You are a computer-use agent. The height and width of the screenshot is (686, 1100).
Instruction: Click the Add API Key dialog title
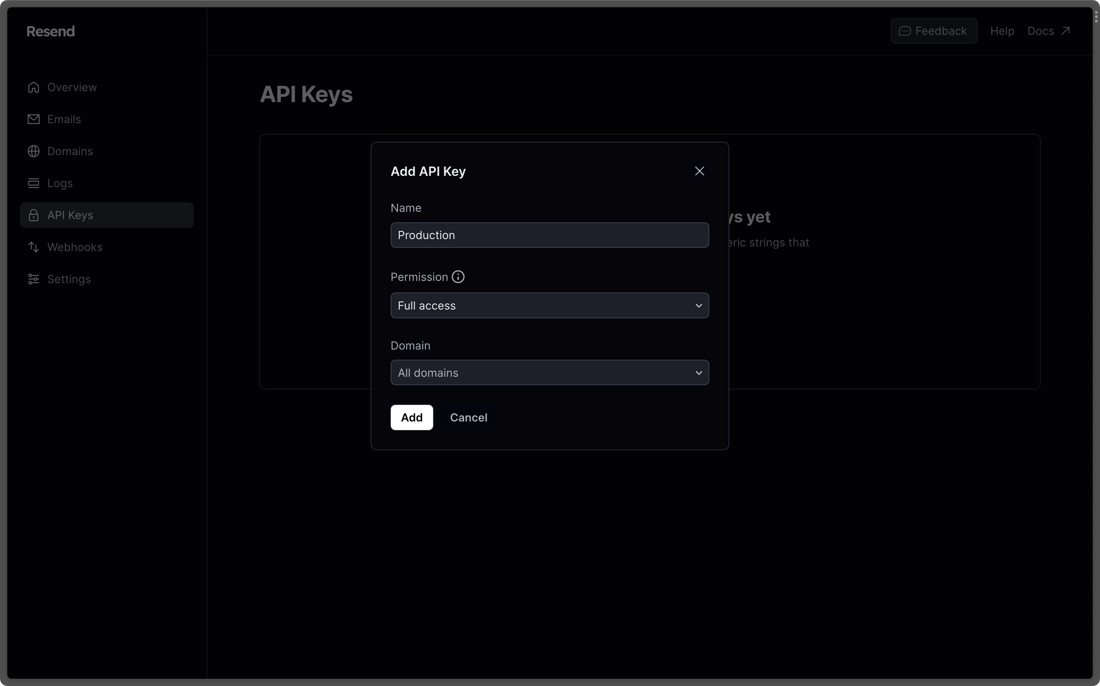coord(428,171)
